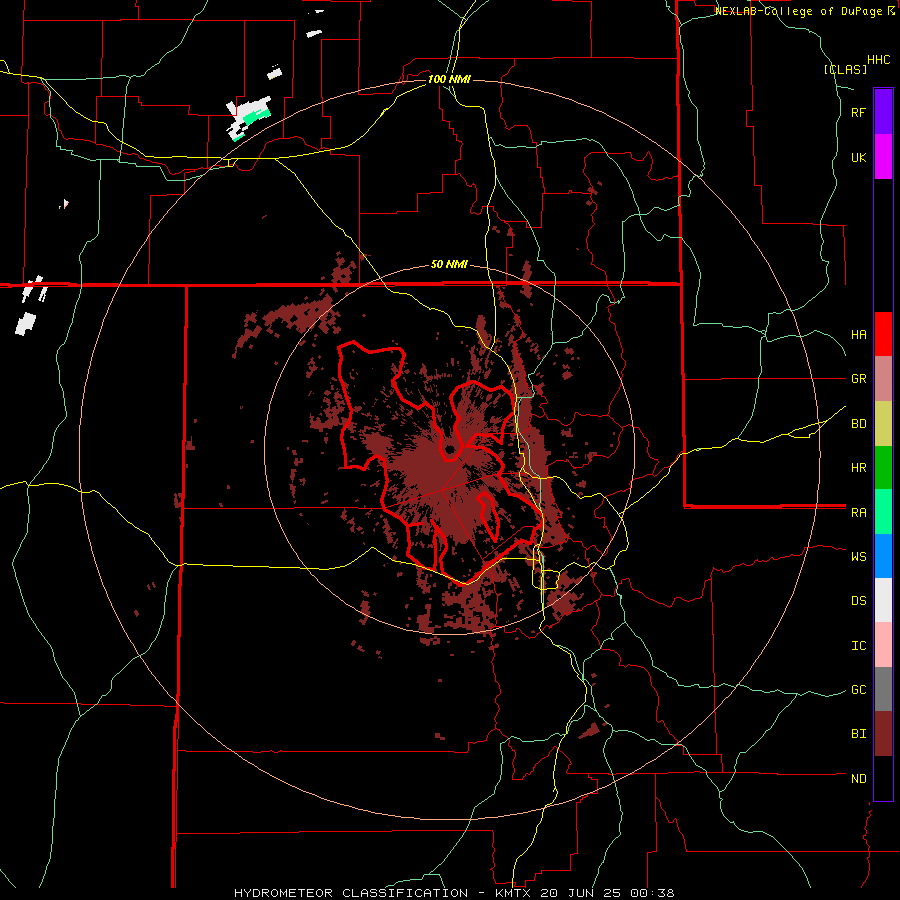Viewport: 900px width, 900px height.
Task: Click the 'IC' legend label
Action: click(x=858, y=646)
